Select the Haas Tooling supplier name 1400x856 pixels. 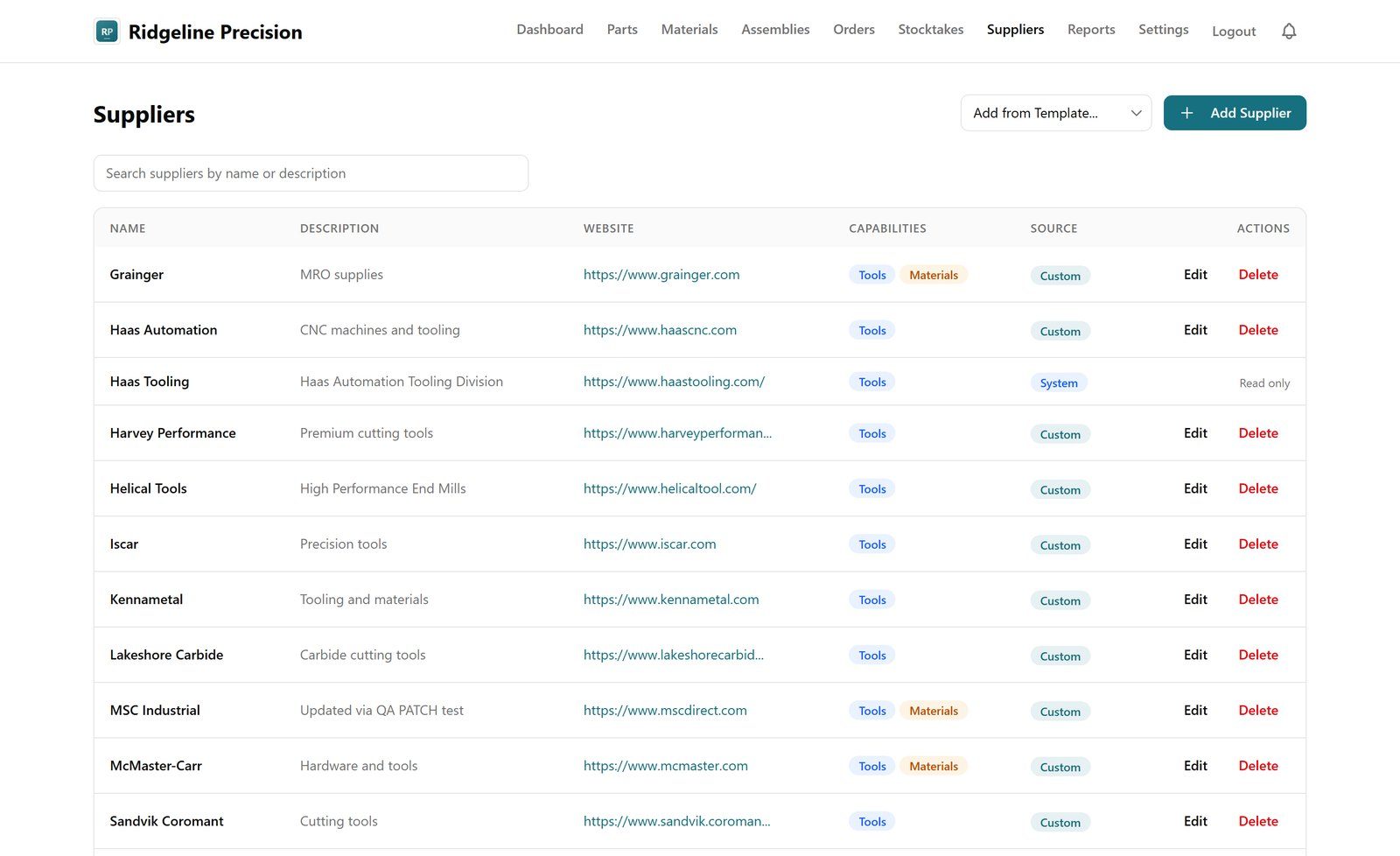(x=150, y=382)
